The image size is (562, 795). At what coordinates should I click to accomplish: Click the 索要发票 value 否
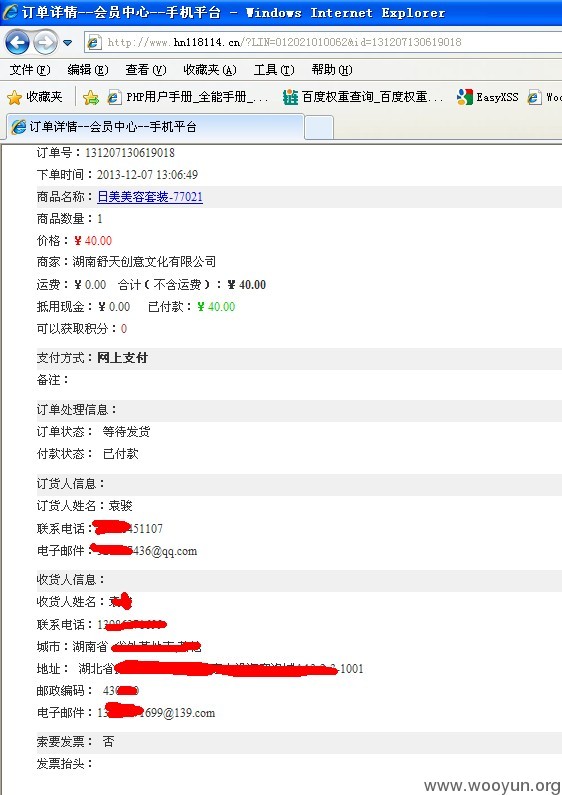(x=108, y=742)
